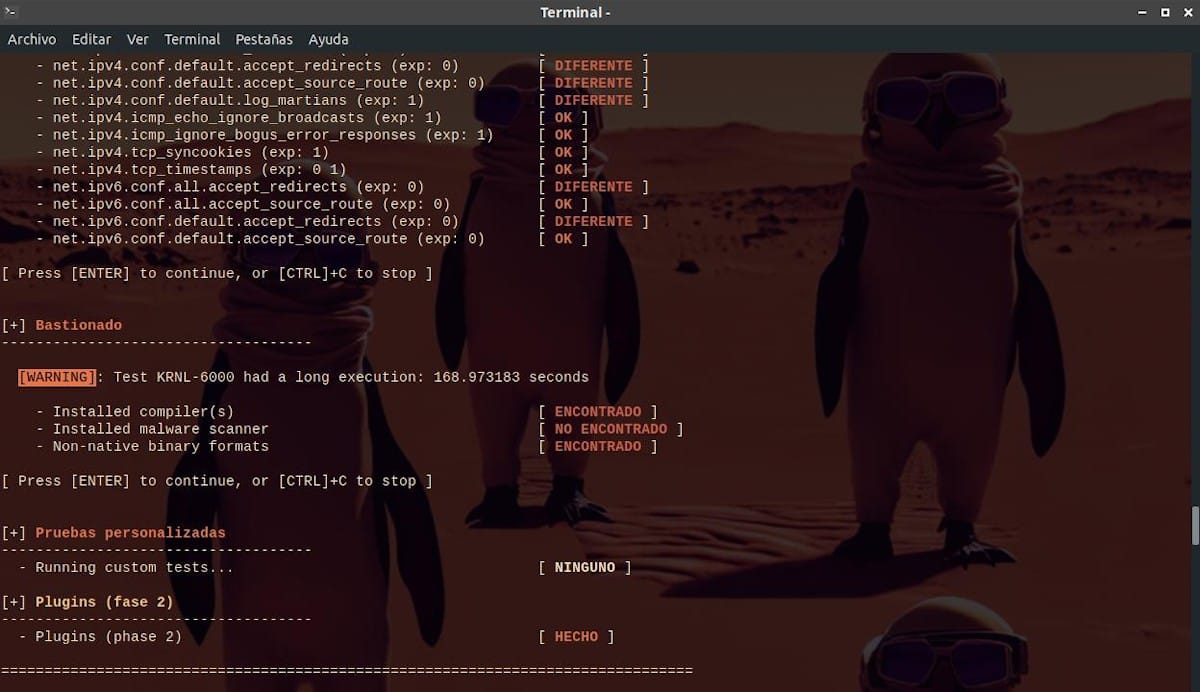Click the net.ipv4.conf.default.accept_source_route line
This screenshot has width=1200, height=692.
tap(260, 83)
